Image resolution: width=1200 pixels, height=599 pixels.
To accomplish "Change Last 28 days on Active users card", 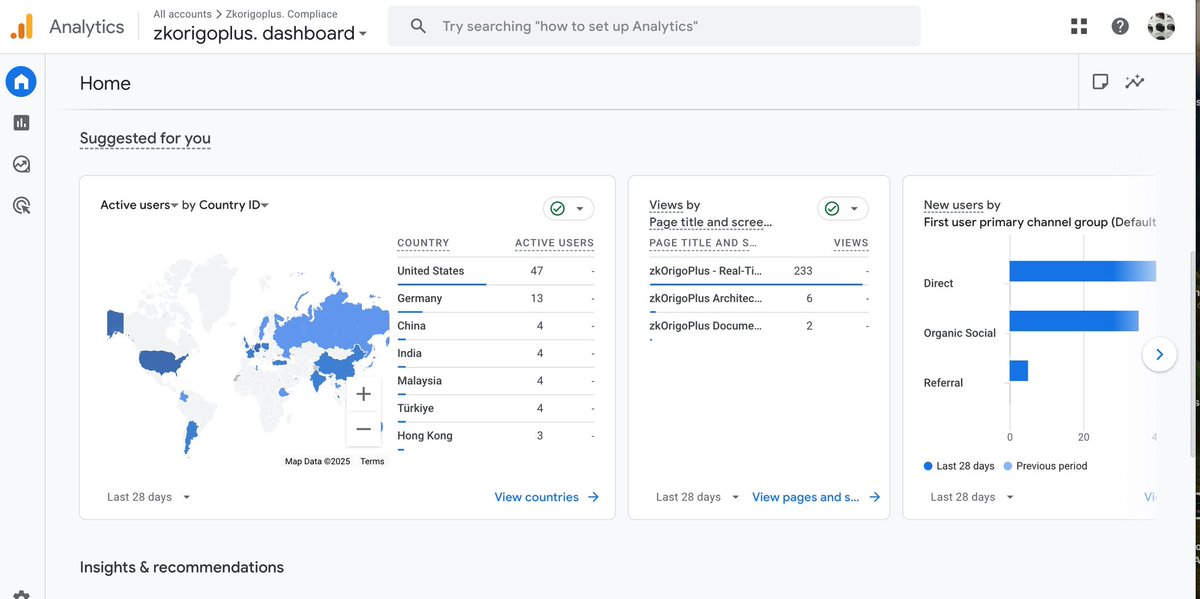I will click(149, 497).
